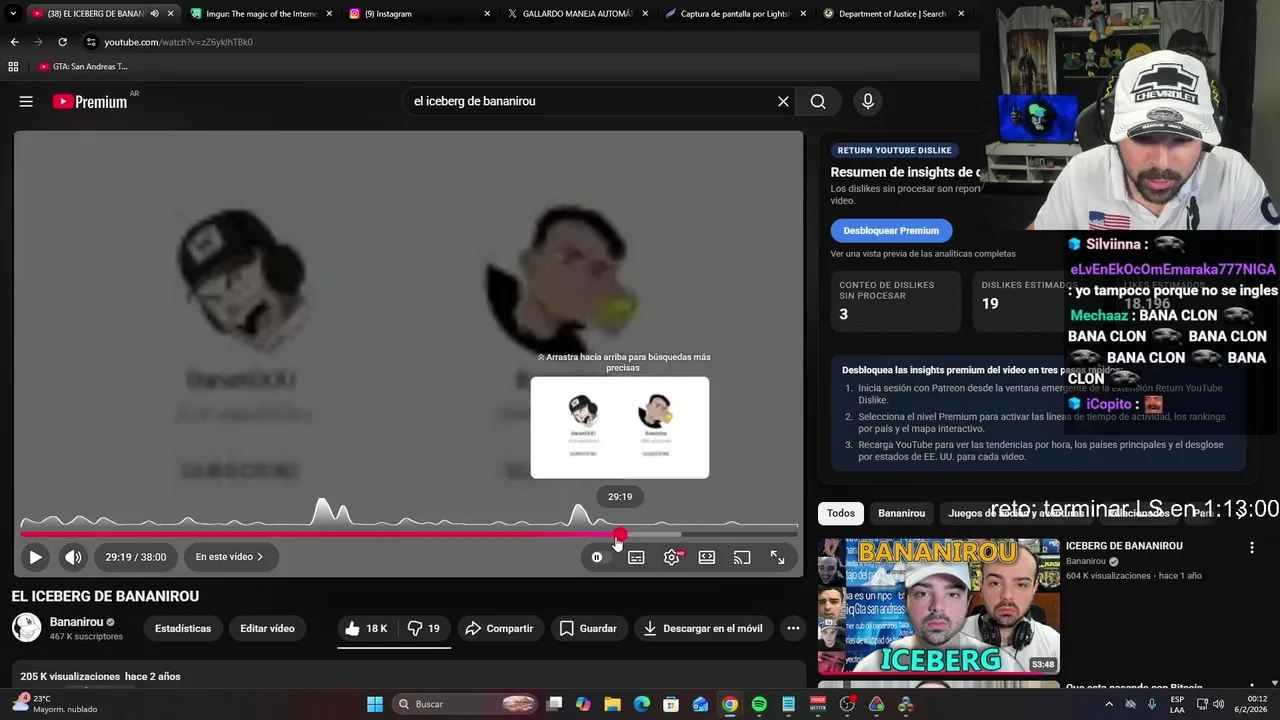Click the taskbar Buscar search box
The width and height of the screenshot is (1280, 720).
[466, 704]
